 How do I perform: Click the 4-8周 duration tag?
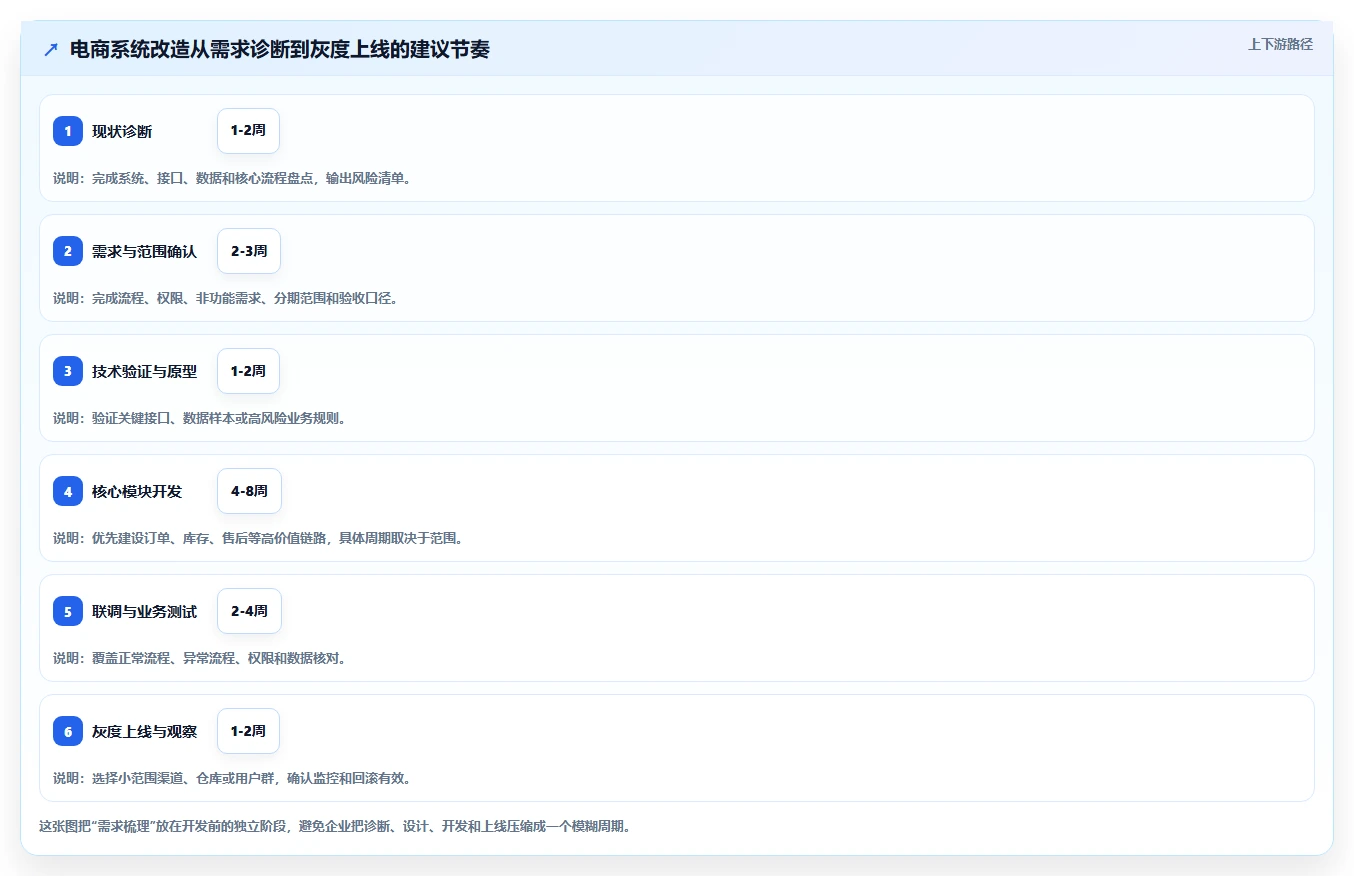249,491
